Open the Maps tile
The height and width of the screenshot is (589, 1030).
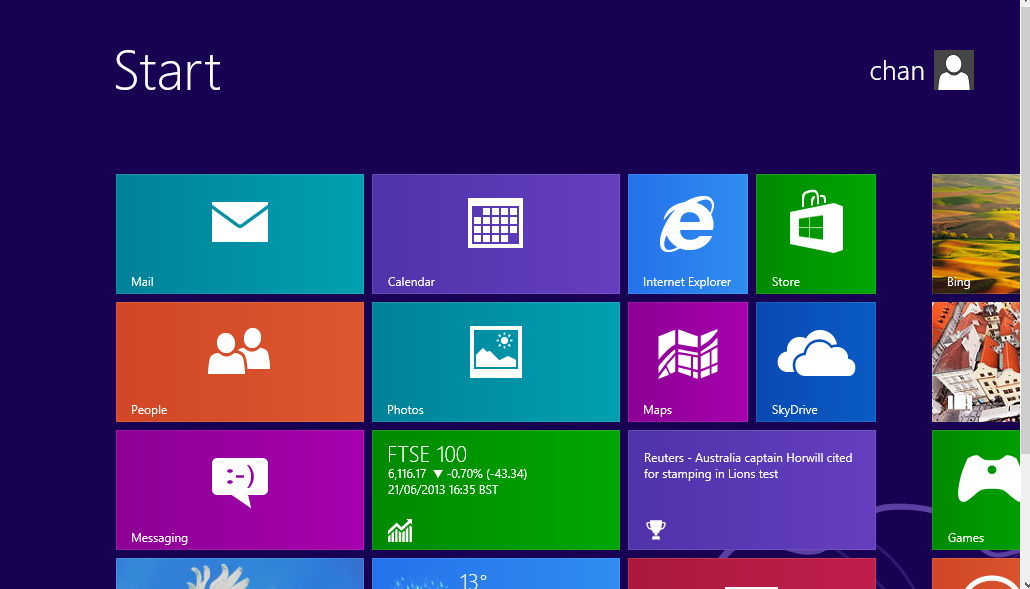[x=688, y=362]
